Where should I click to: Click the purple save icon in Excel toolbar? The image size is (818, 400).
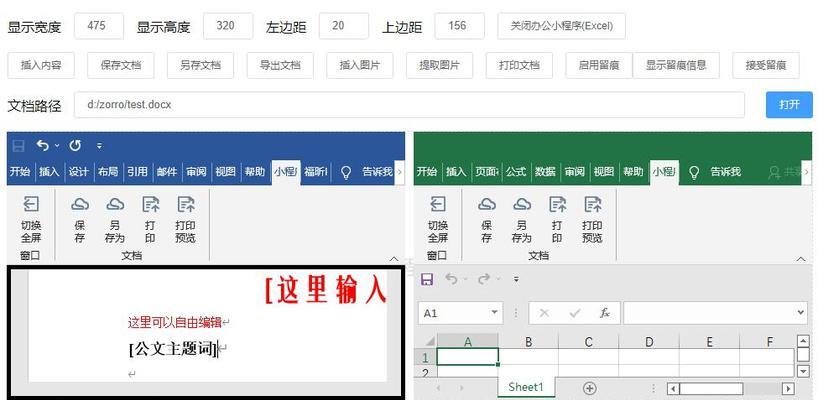coord(427,280)
